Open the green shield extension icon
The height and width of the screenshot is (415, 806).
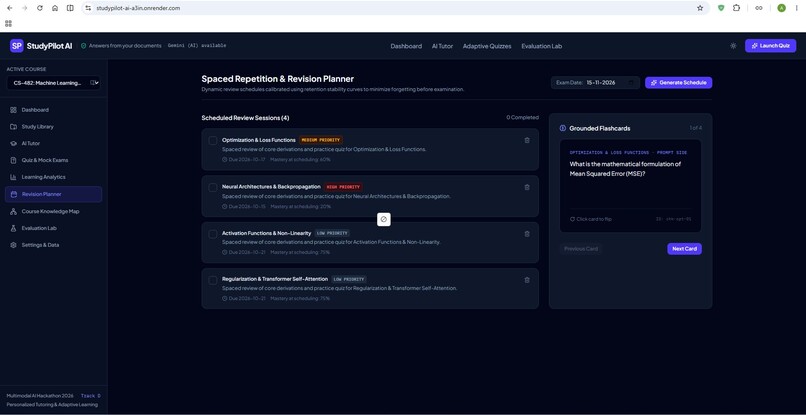pyautogui.click(x=721, y=8)
